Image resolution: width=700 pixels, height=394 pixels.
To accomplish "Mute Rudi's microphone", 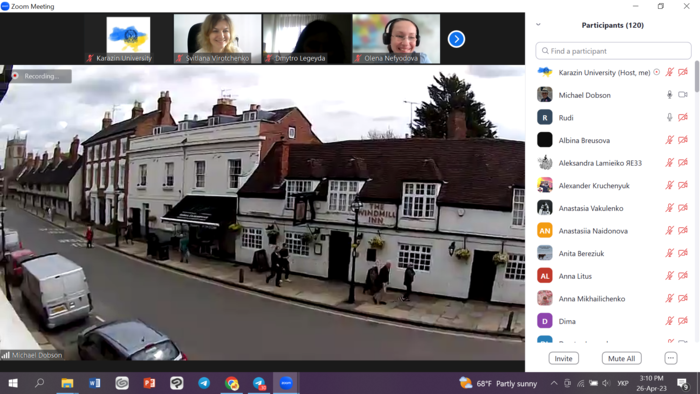I will pyautogui.click(x=669, y=117).
